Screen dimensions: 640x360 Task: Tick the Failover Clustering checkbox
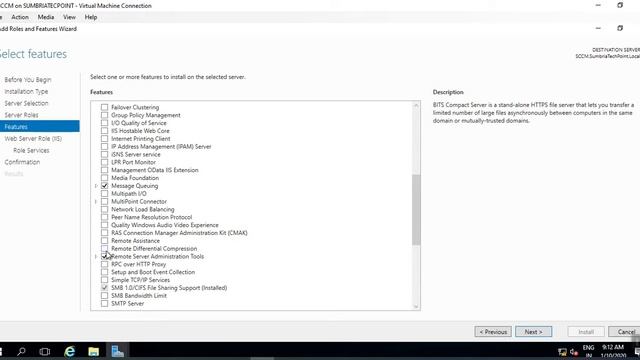tap(104, 107)
